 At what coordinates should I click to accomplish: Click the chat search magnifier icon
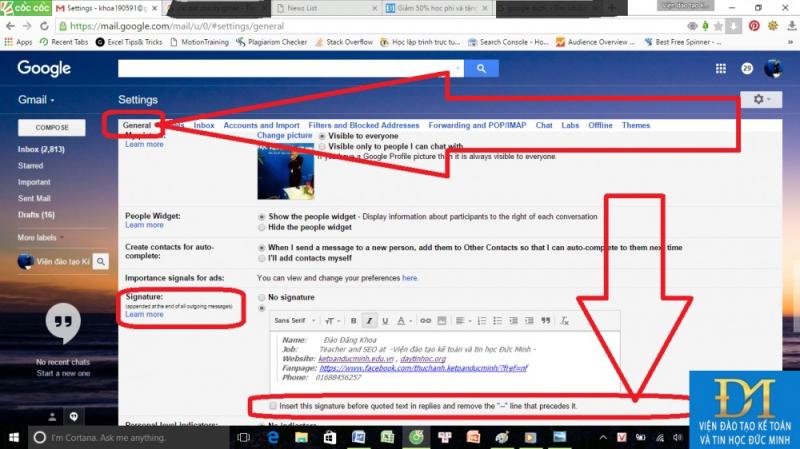(x=101, y=261)
